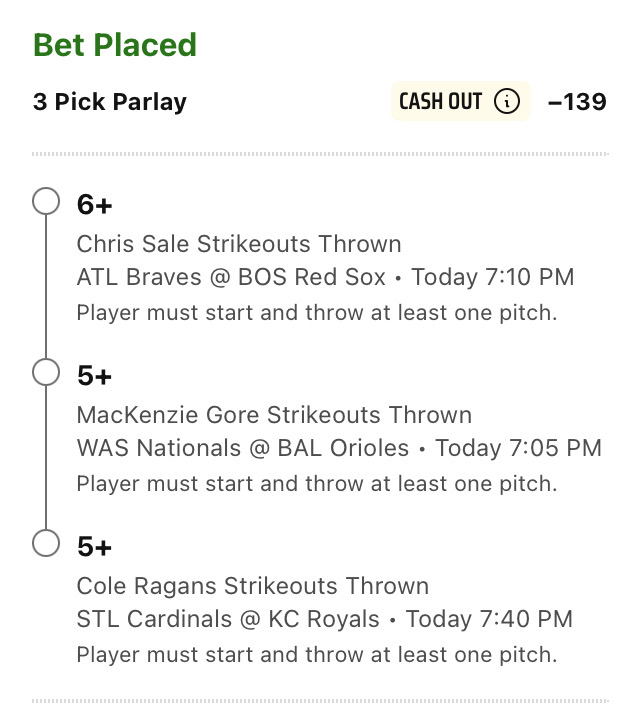The height and width of the screenshot is (713, 640).
Task: Select the Cole Ragans leg status circle
Action: click(46, 542)
